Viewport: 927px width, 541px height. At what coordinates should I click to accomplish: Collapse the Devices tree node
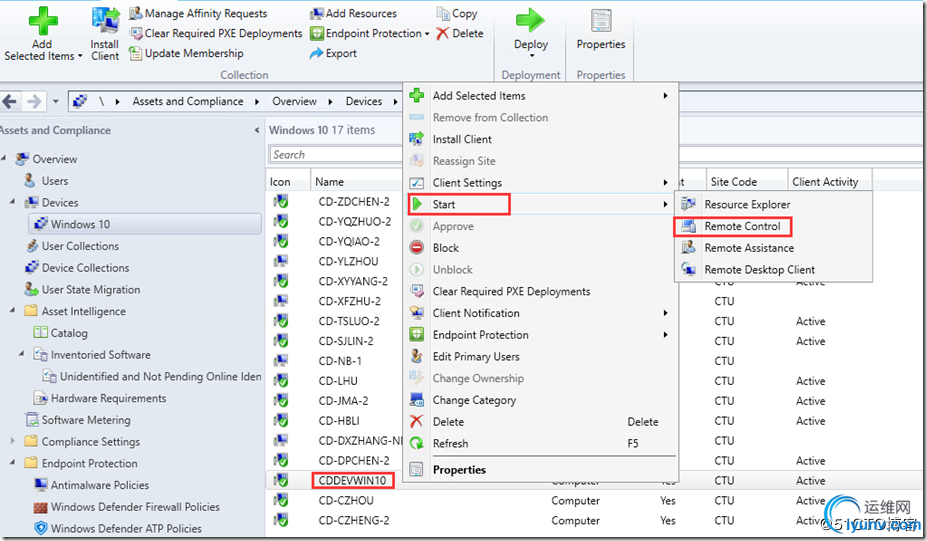pos(12,202)
